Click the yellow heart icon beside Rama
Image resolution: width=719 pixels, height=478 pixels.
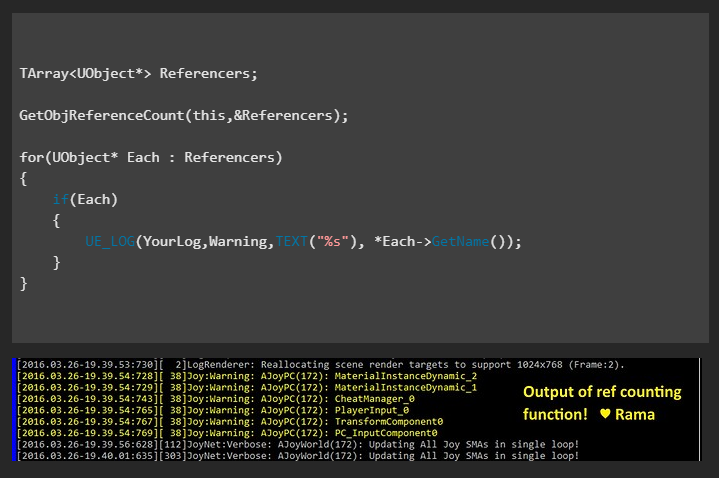pyautogui.click(x=605, y=414)
